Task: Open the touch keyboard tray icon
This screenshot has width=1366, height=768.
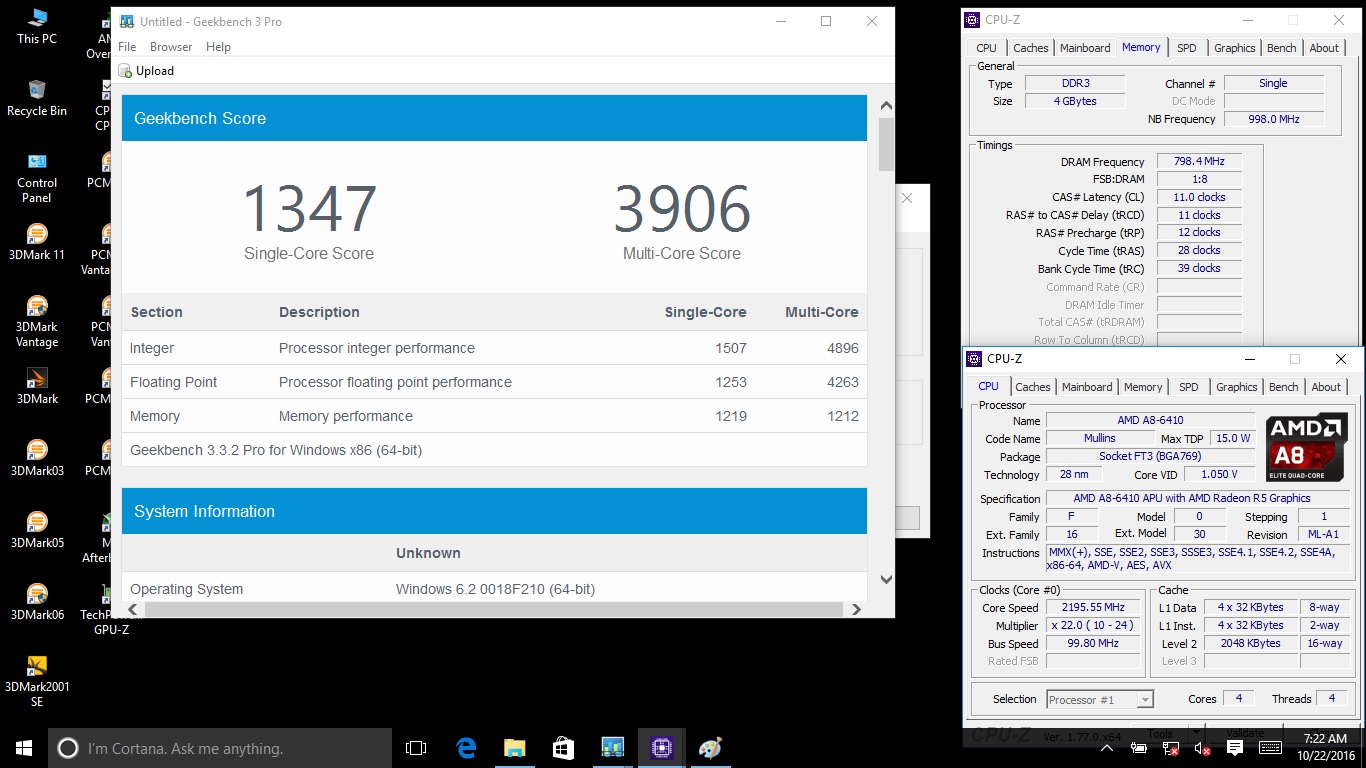Action: 1270,748
